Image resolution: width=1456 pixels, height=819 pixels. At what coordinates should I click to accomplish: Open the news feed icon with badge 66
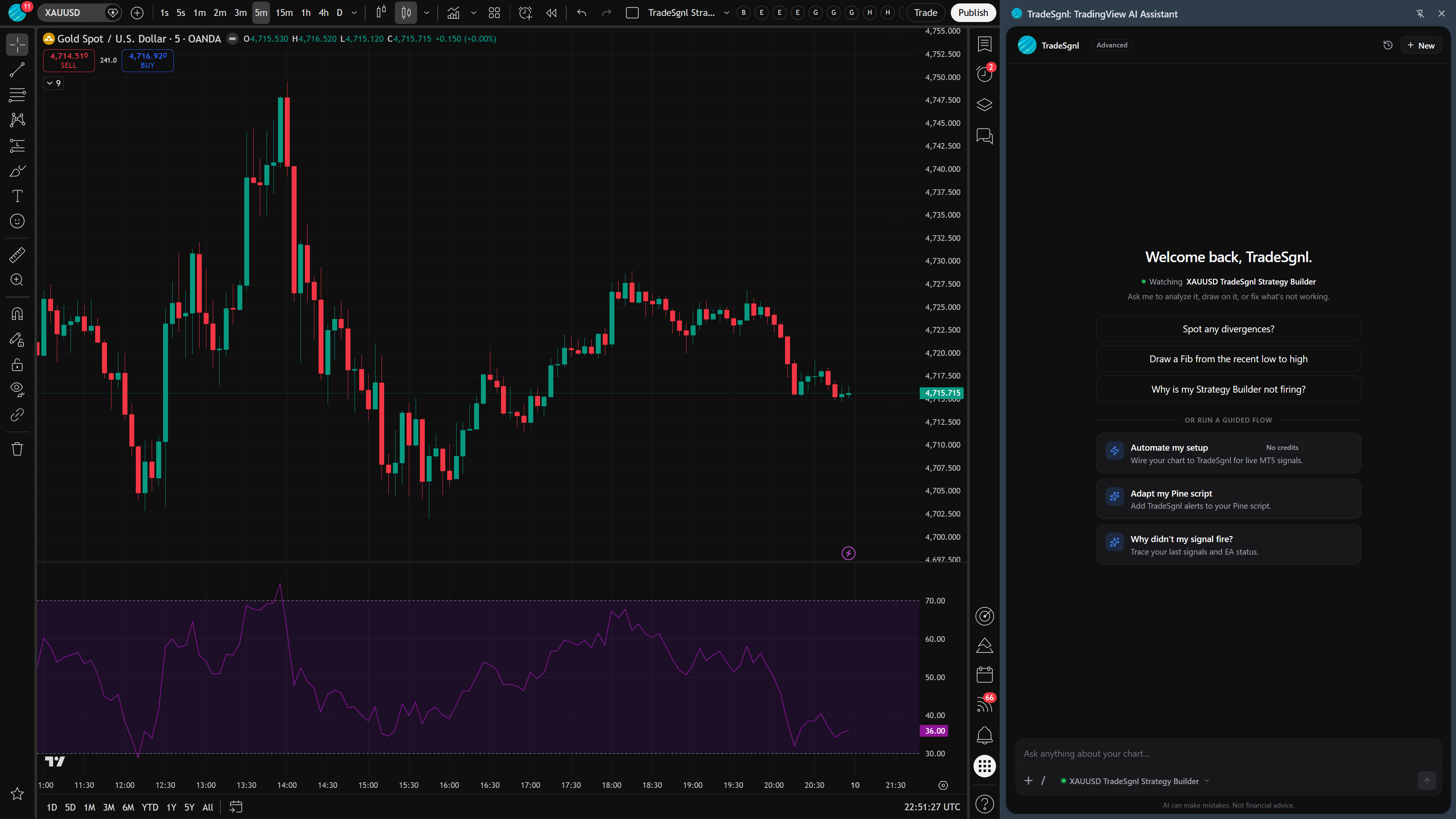coord(985,704)
